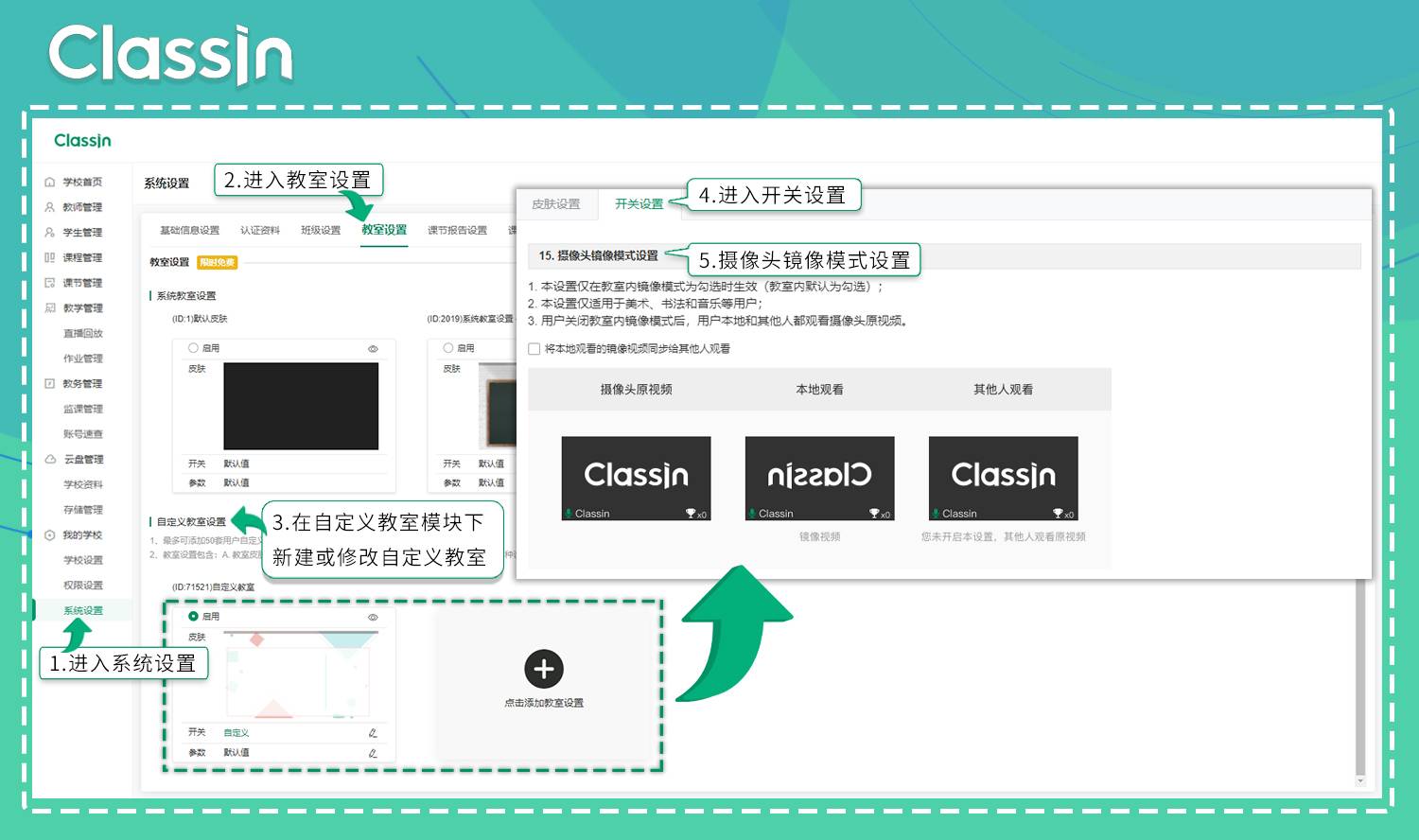Collapse 教务管理 sidebar group
This screenshot has width=1419, height=840.
82,383
